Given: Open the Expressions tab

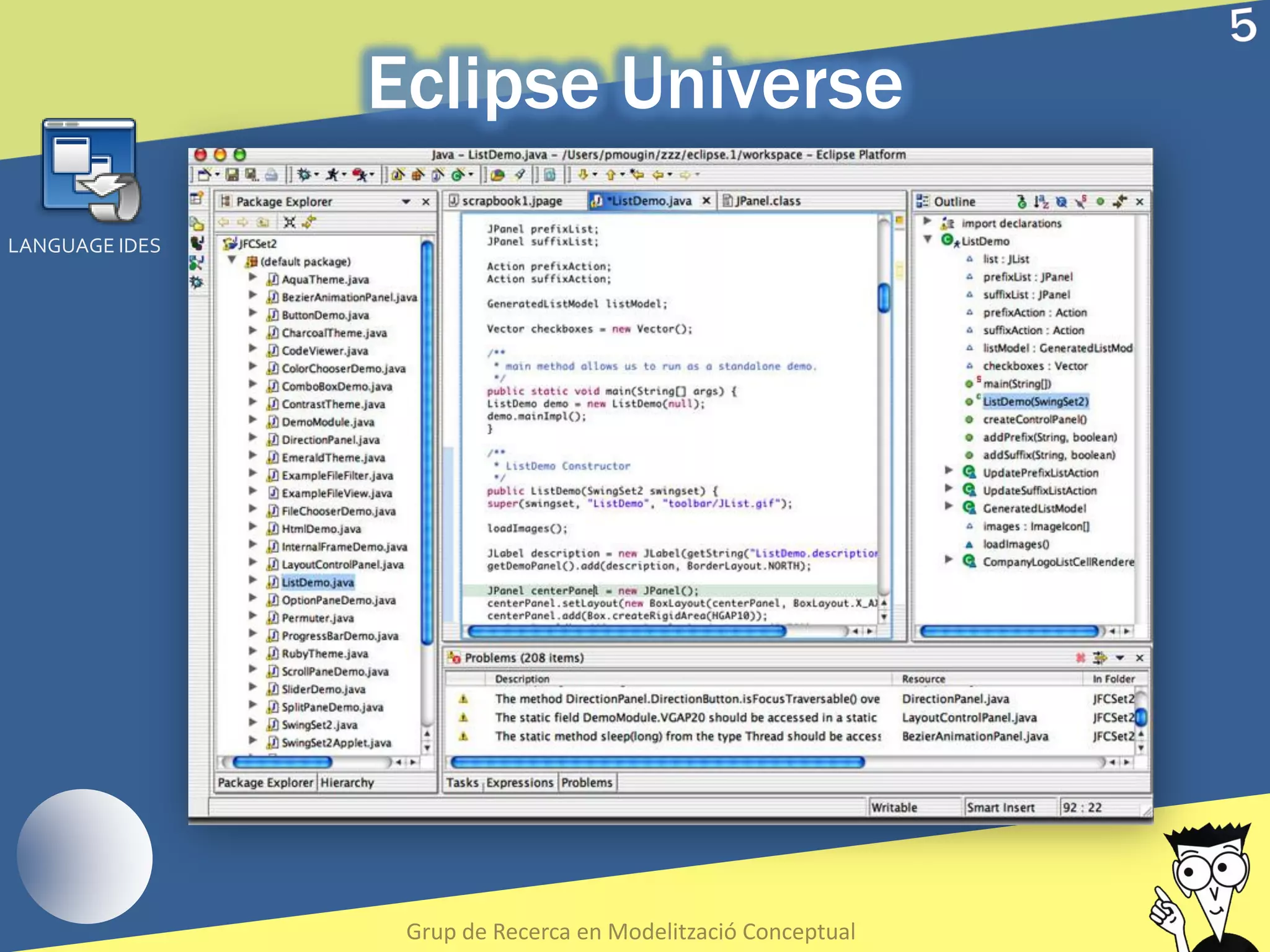Looking at the screenshot, I should point(520,783).
